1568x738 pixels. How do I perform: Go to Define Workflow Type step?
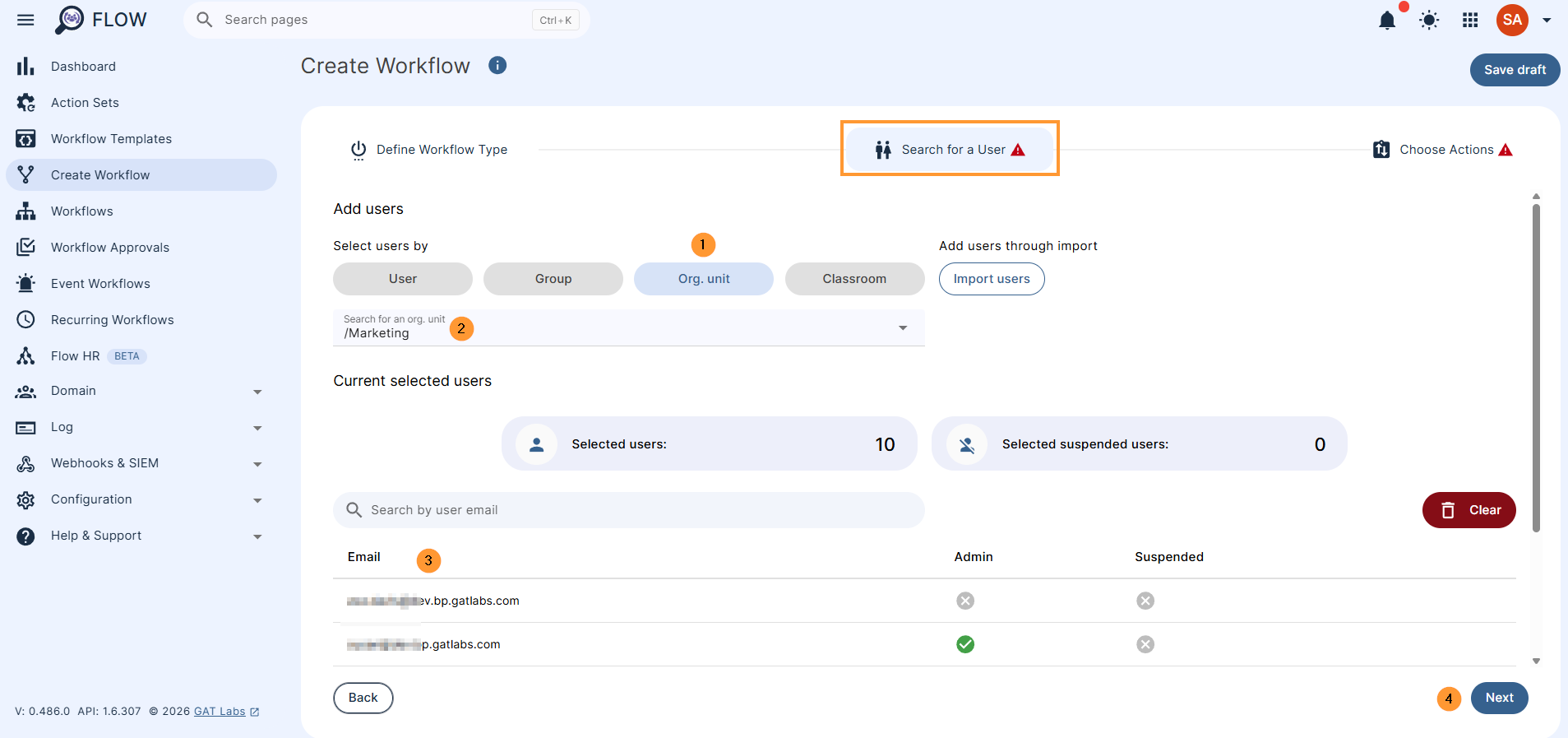tap(429, 150)
